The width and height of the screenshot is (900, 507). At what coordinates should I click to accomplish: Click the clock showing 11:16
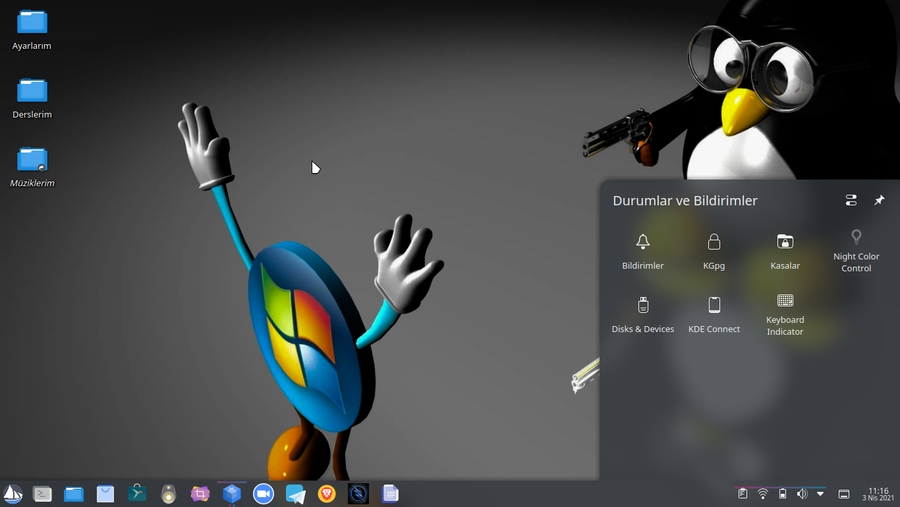click(x=878, y=494)
